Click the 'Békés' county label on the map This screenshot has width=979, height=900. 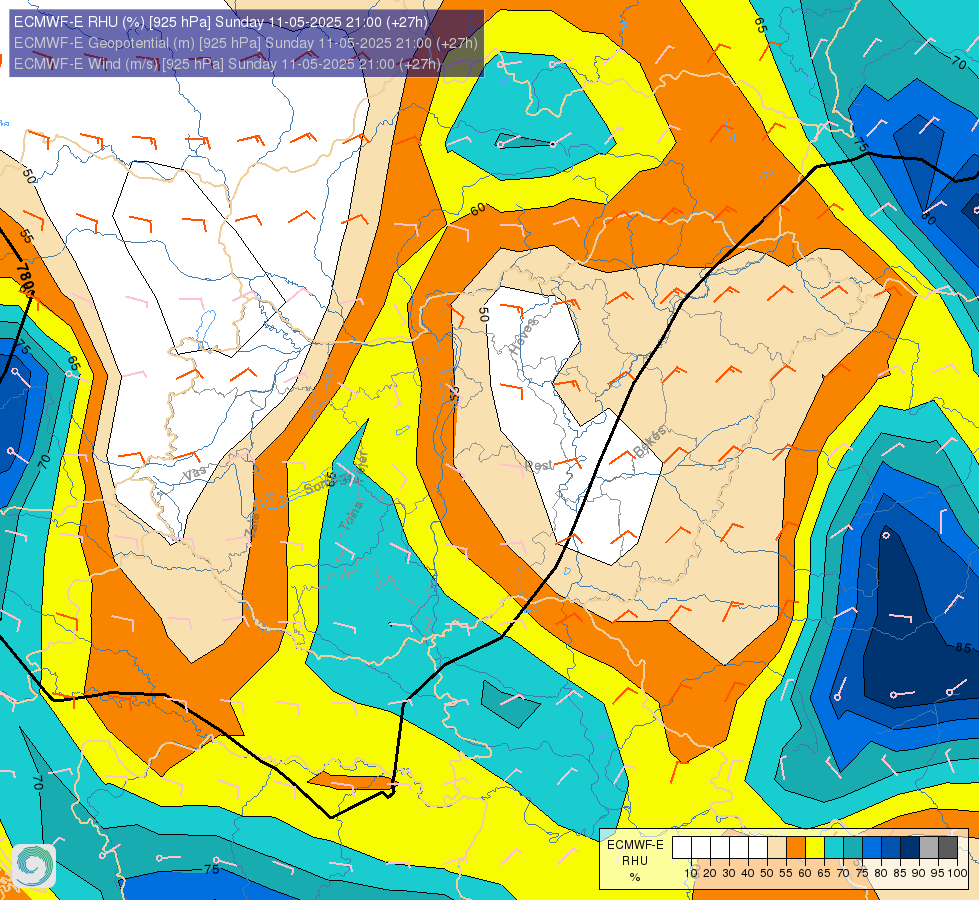point(649,442)
